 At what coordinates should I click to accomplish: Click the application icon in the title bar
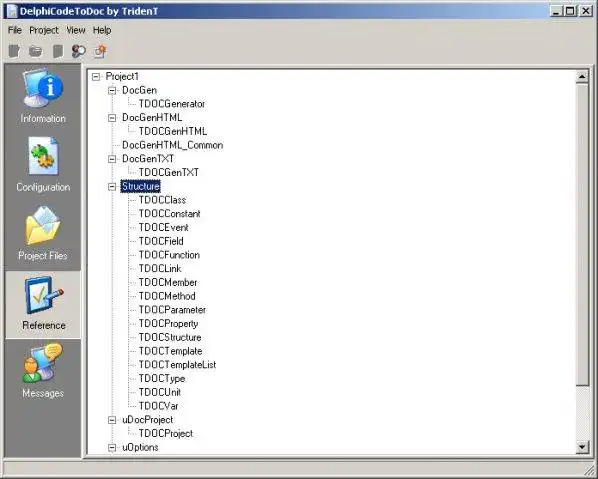(12, 11)
